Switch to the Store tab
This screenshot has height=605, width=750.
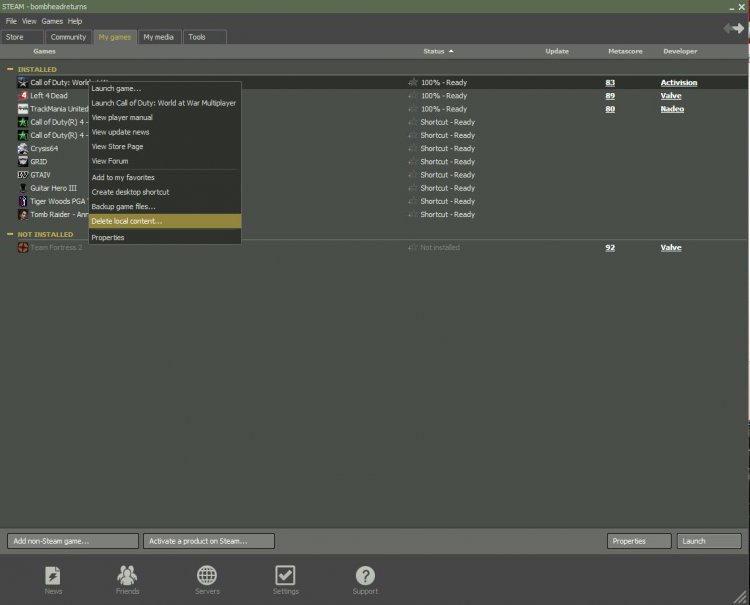point(22,37)
